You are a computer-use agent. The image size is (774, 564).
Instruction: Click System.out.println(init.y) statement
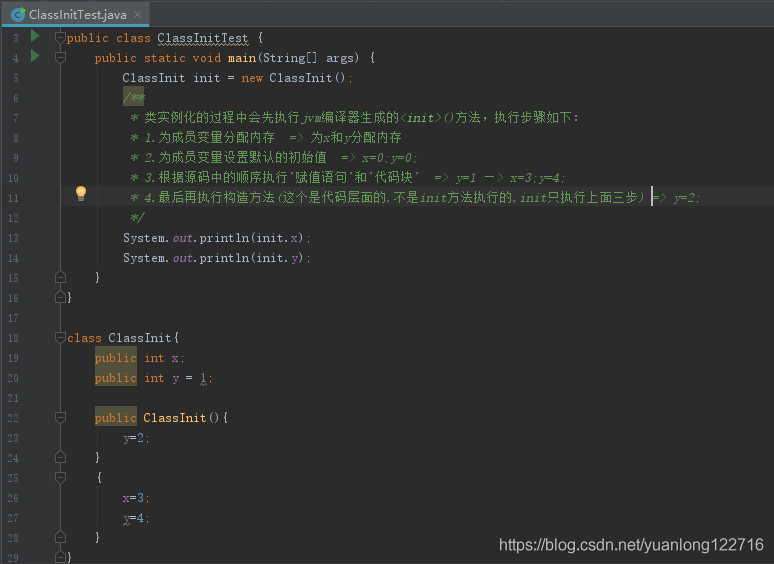point(217,258)
